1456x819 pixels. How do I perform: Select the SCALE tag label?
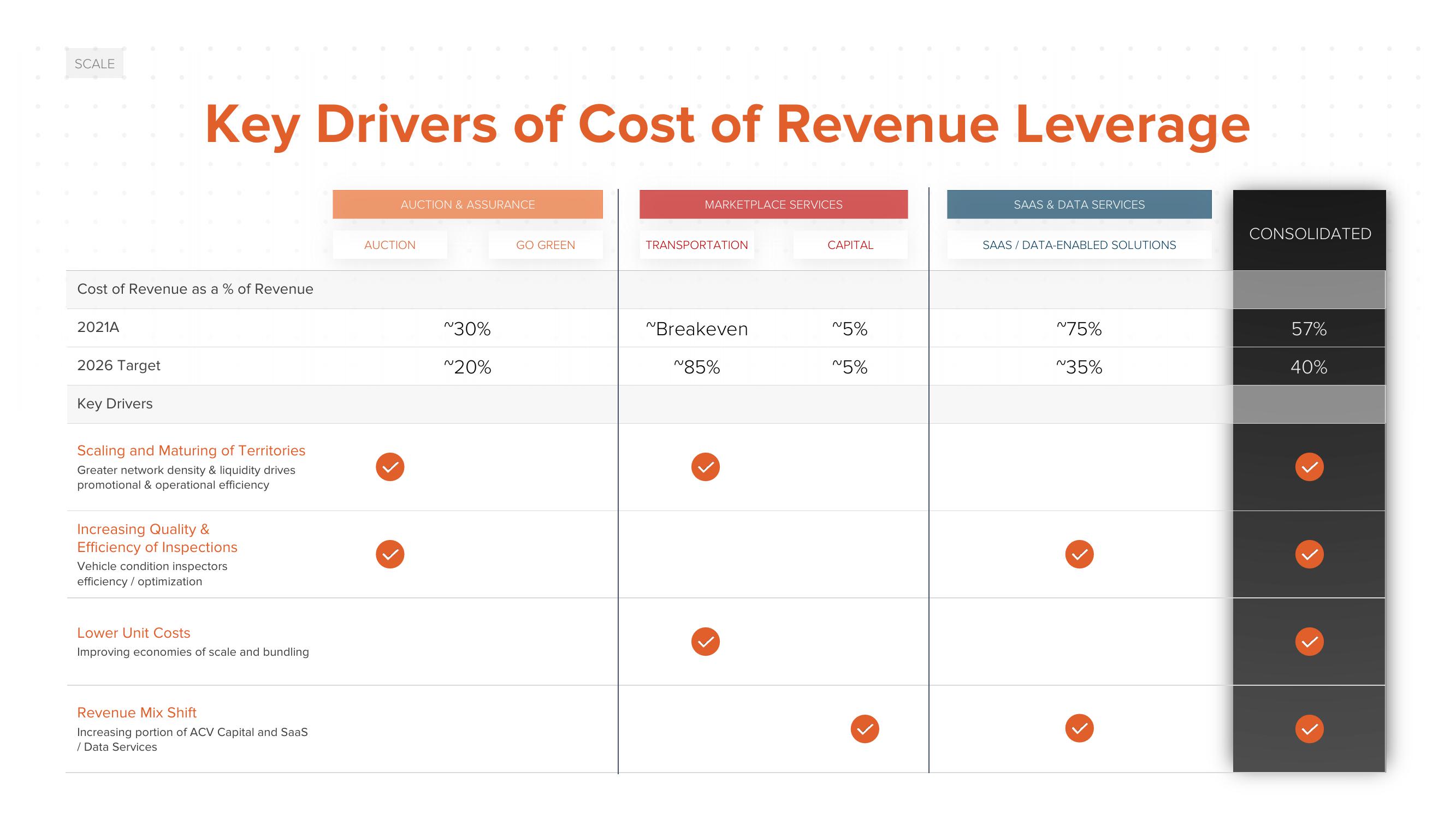(x=94, y=64)
